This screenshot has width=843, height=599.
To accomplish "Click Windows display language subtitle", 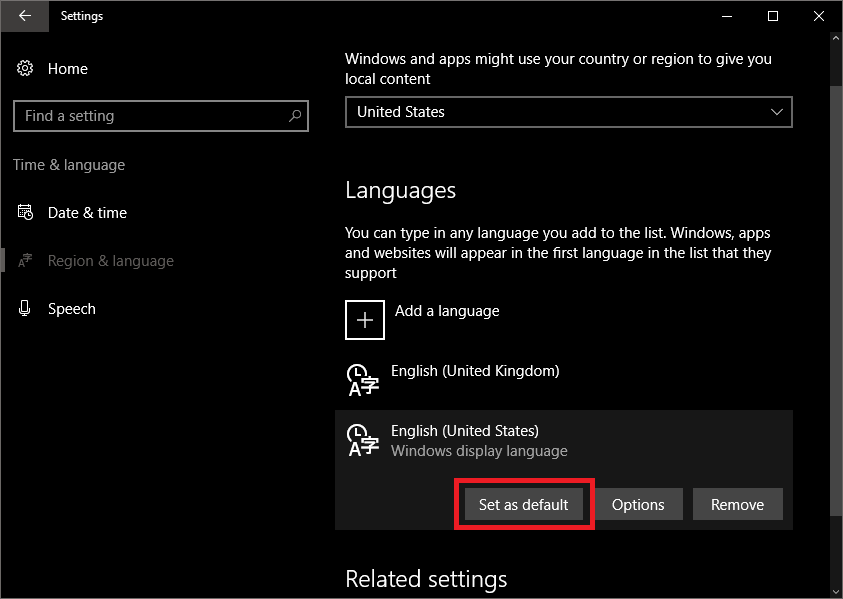I will coord(479,451).
